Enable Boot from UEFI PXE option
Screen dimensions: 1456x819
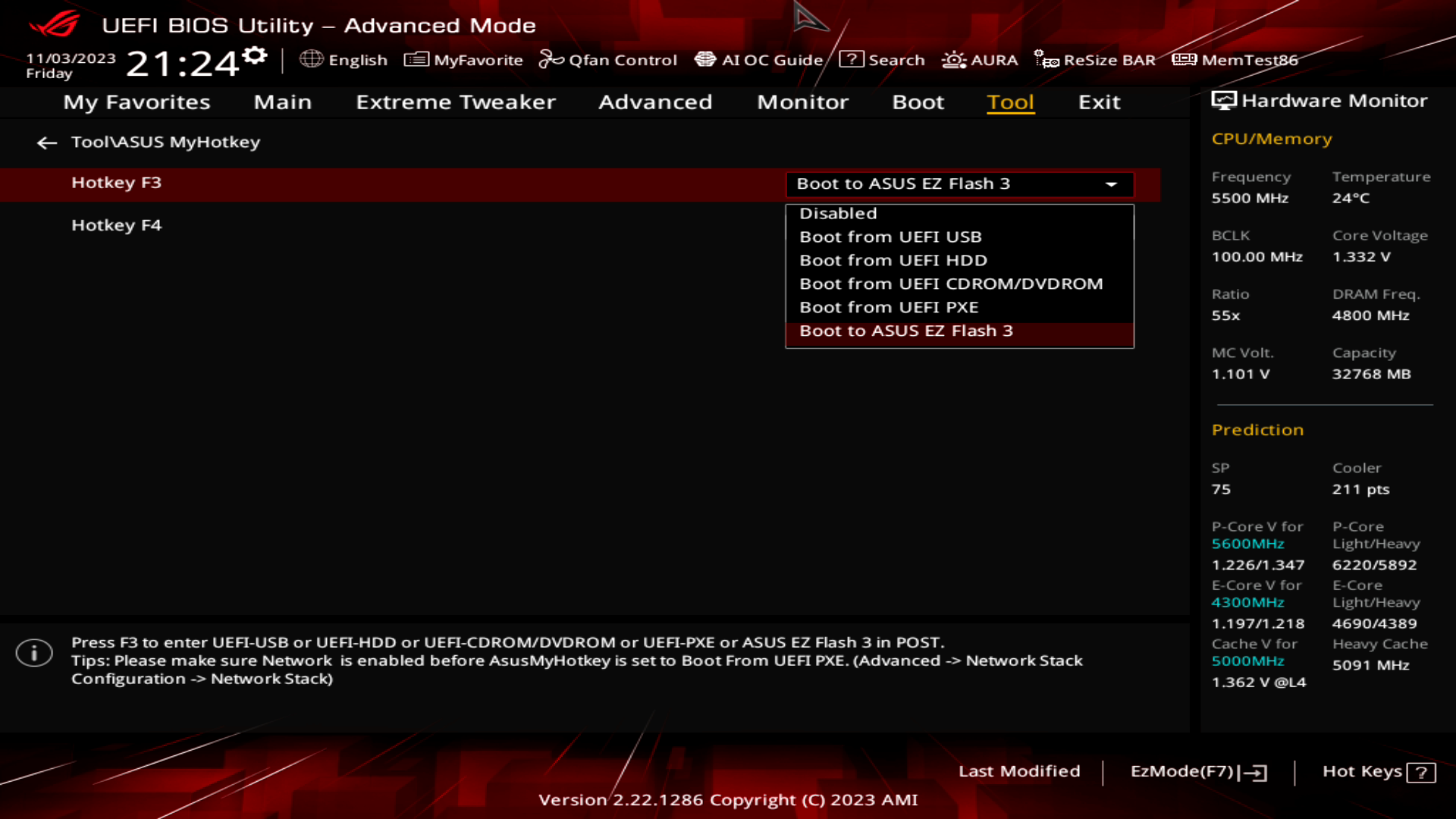(889, 307)
